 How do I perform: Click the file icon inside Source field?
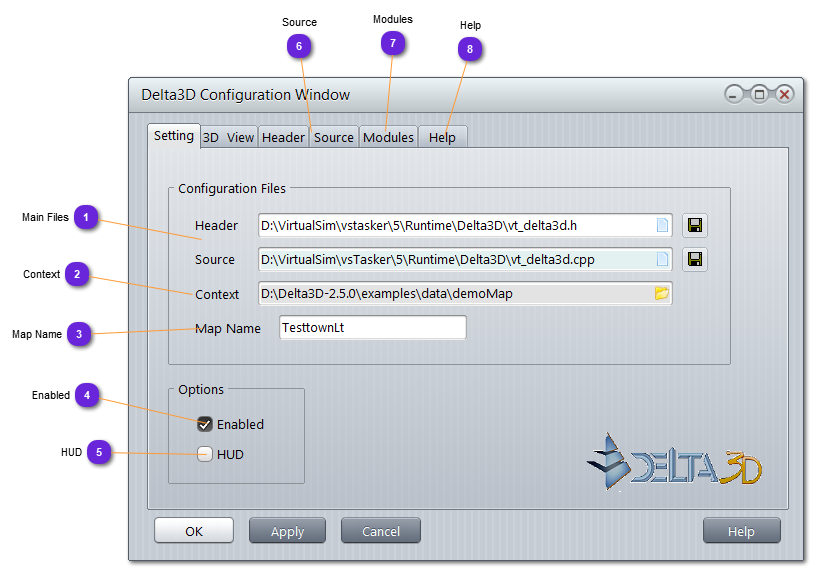coord(662,260)
